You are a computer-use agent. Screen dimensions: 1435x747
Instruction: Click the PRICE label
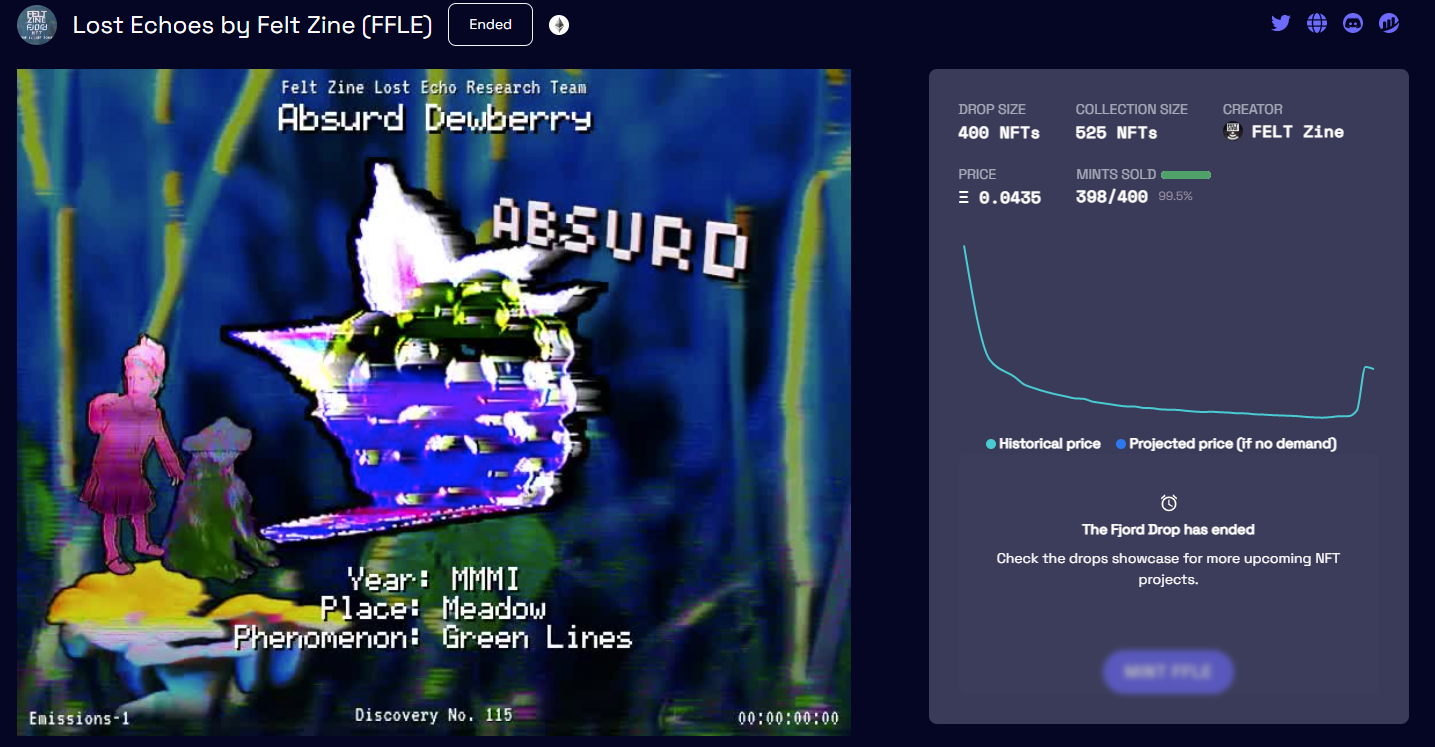pos(977,174)
